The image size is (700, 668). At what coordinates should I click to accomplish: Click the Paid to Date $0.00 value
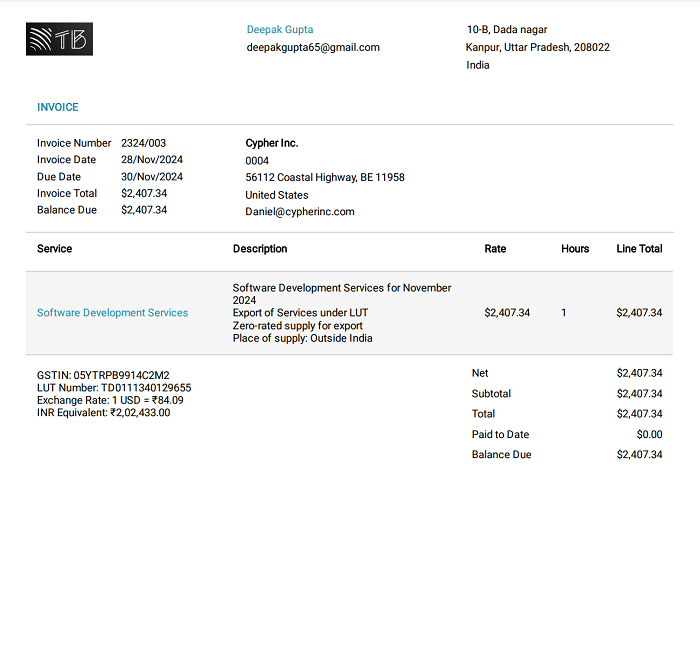[x=649, y=435]
